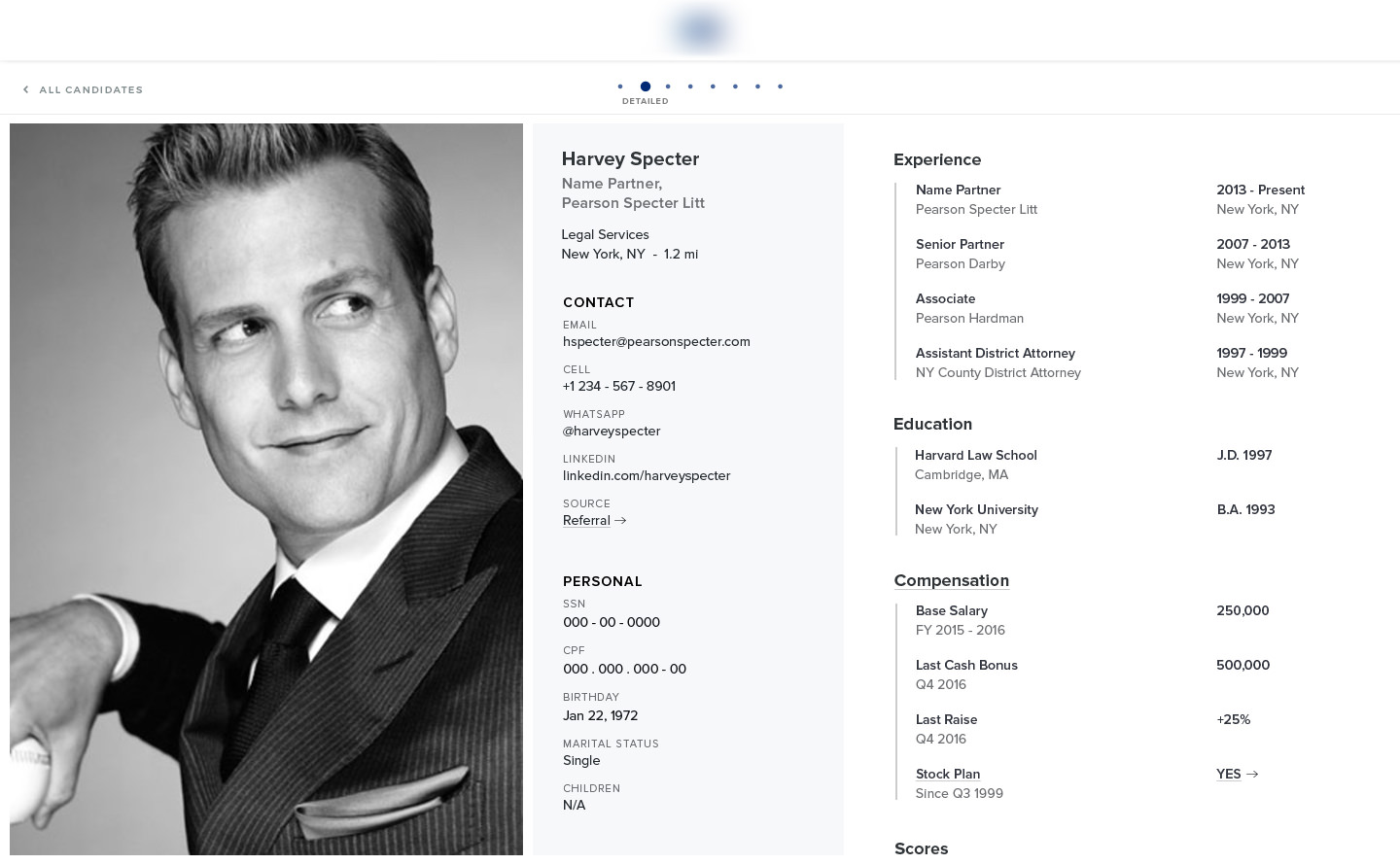1400x865 pixels.
Task: Click Harvard Law School entry
Action: coord(976,465)
